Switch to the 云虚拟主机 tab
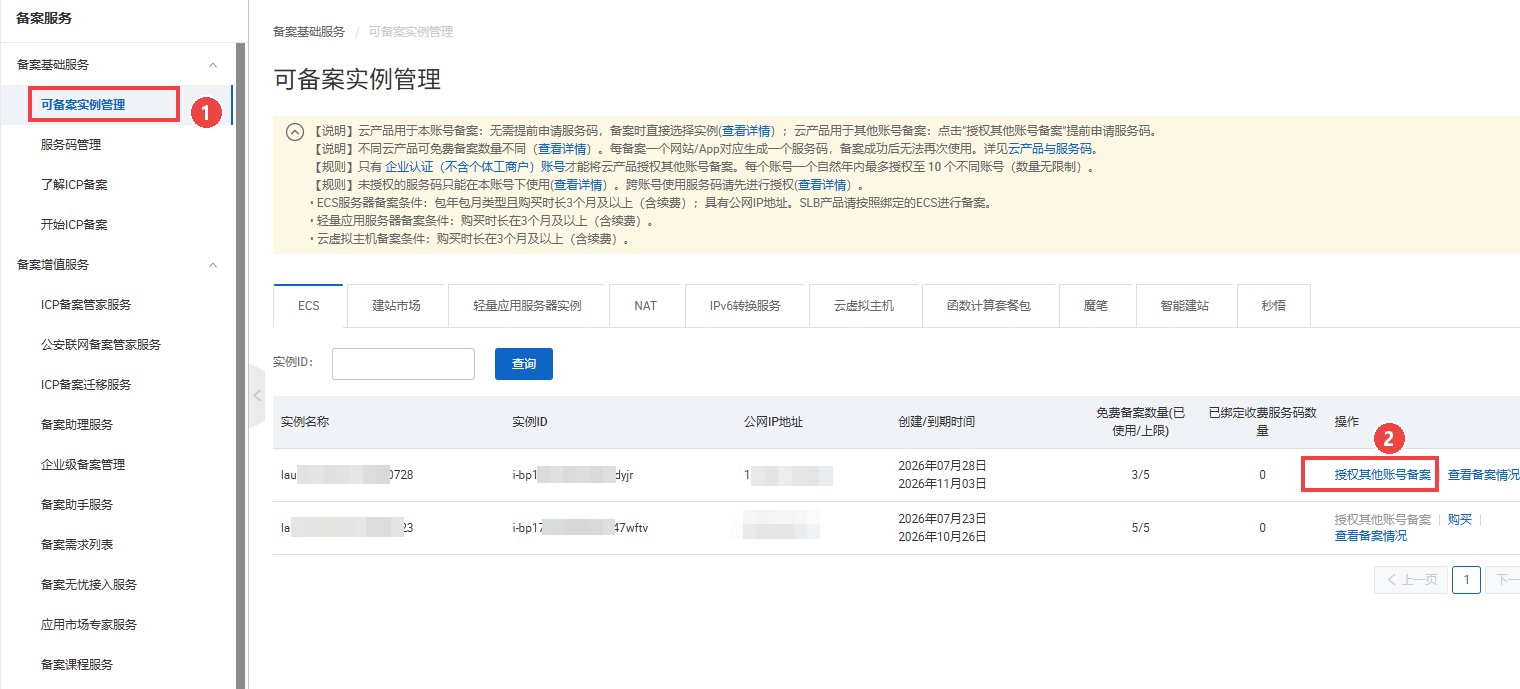 click(x=864, y=306)
